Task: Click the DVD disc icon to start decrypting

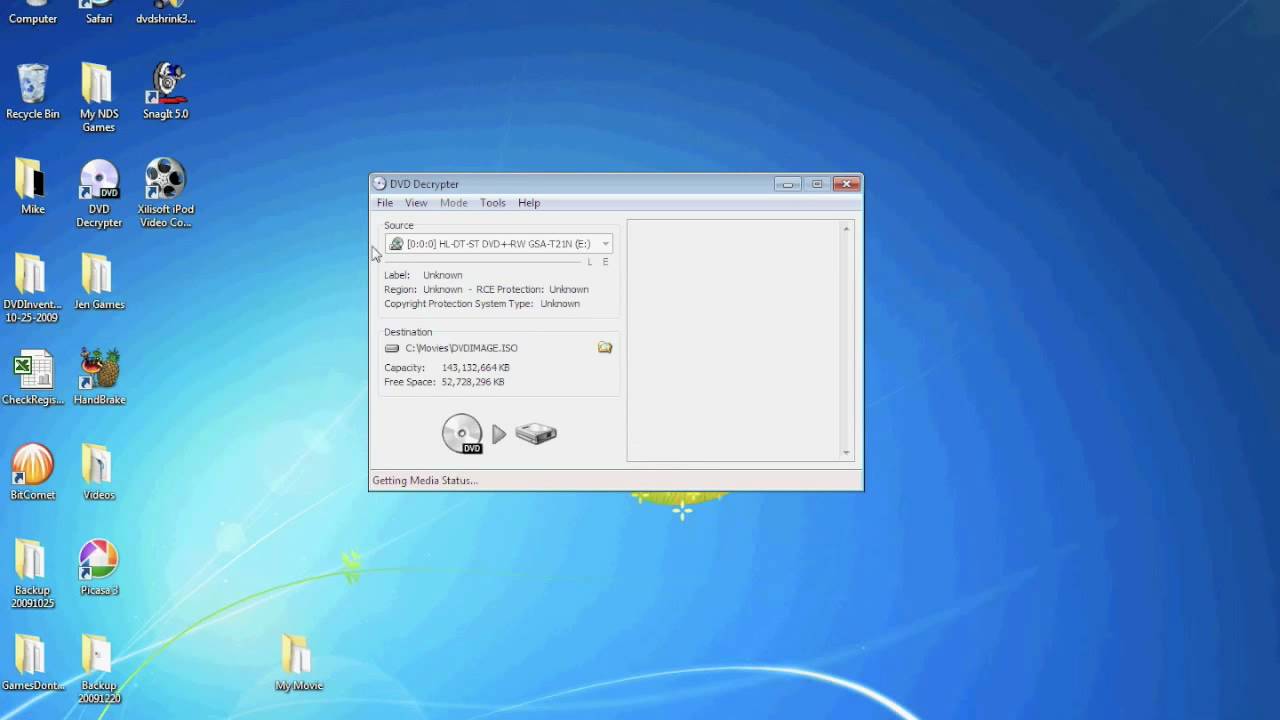Action: [x=463, y=433]
